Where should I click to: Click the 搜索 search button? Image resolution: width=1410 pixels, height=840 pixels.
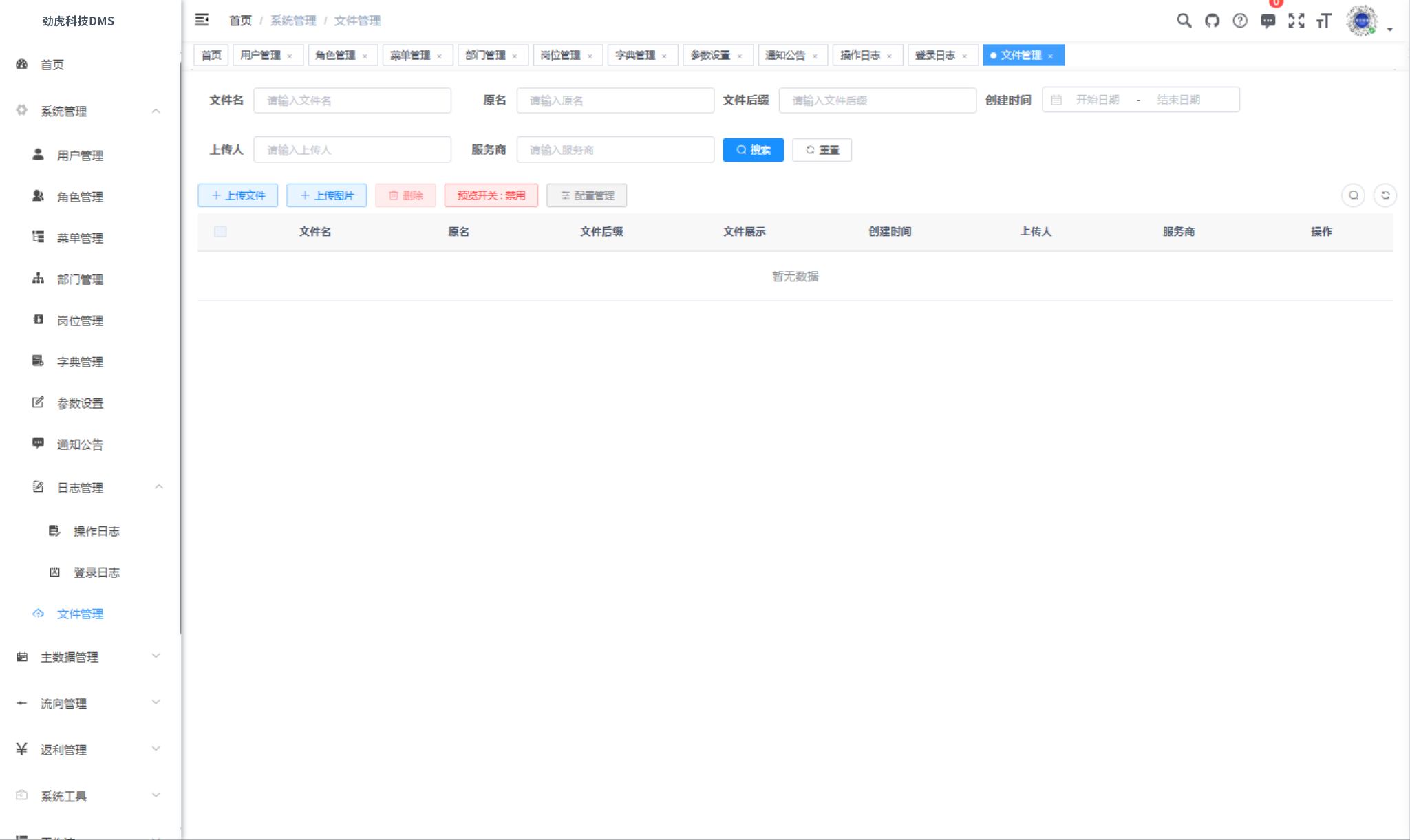pyautogui.click(x=753, y=149)
